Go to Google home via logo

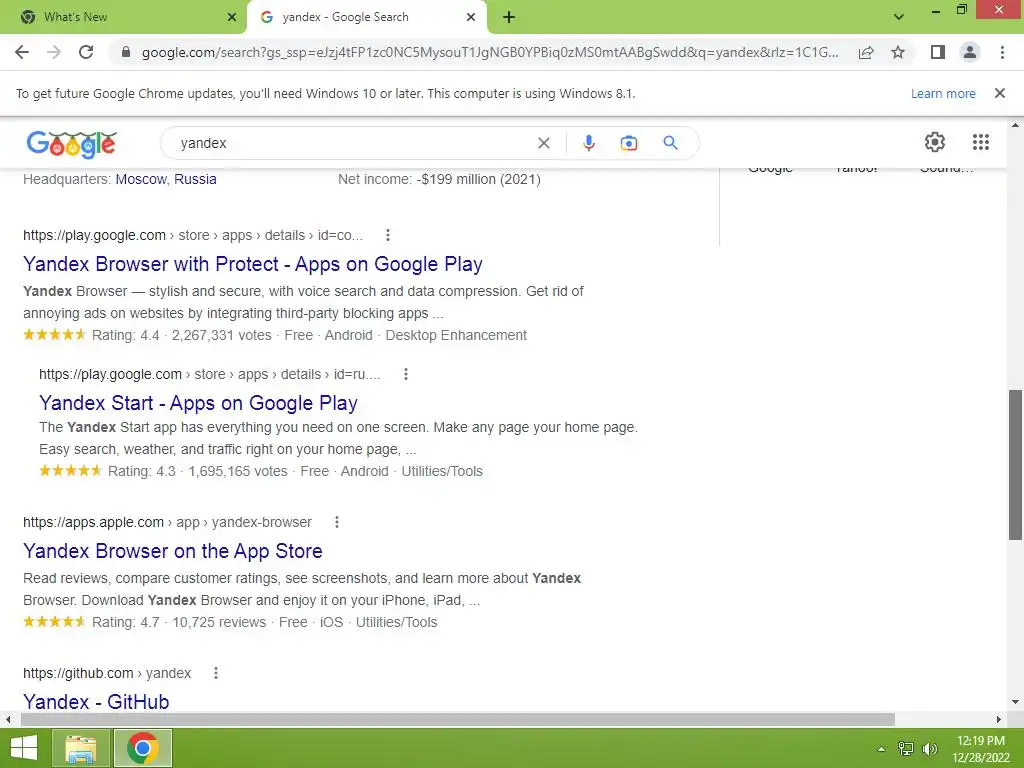coord(72,144)
